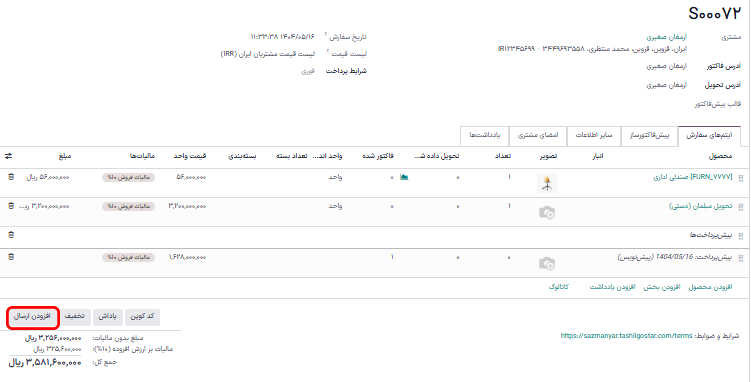Click the مبلغ بدون مالیات amount 3,256,000,000
The width and height of the screenshot is (751, 382).
(x=53, y=338)
